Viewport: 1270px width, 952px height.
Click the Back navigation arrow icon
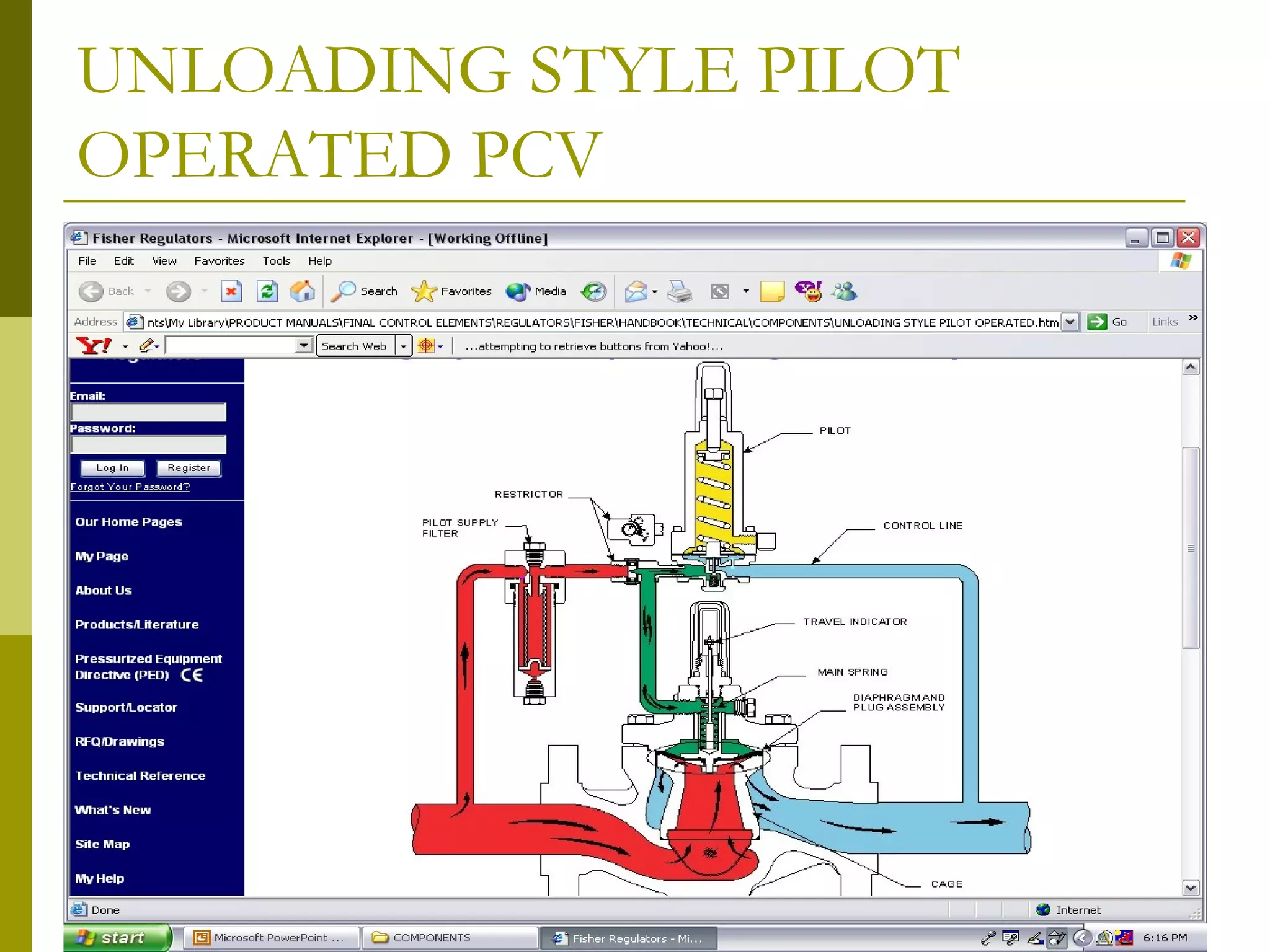click(x=91, y=291)
